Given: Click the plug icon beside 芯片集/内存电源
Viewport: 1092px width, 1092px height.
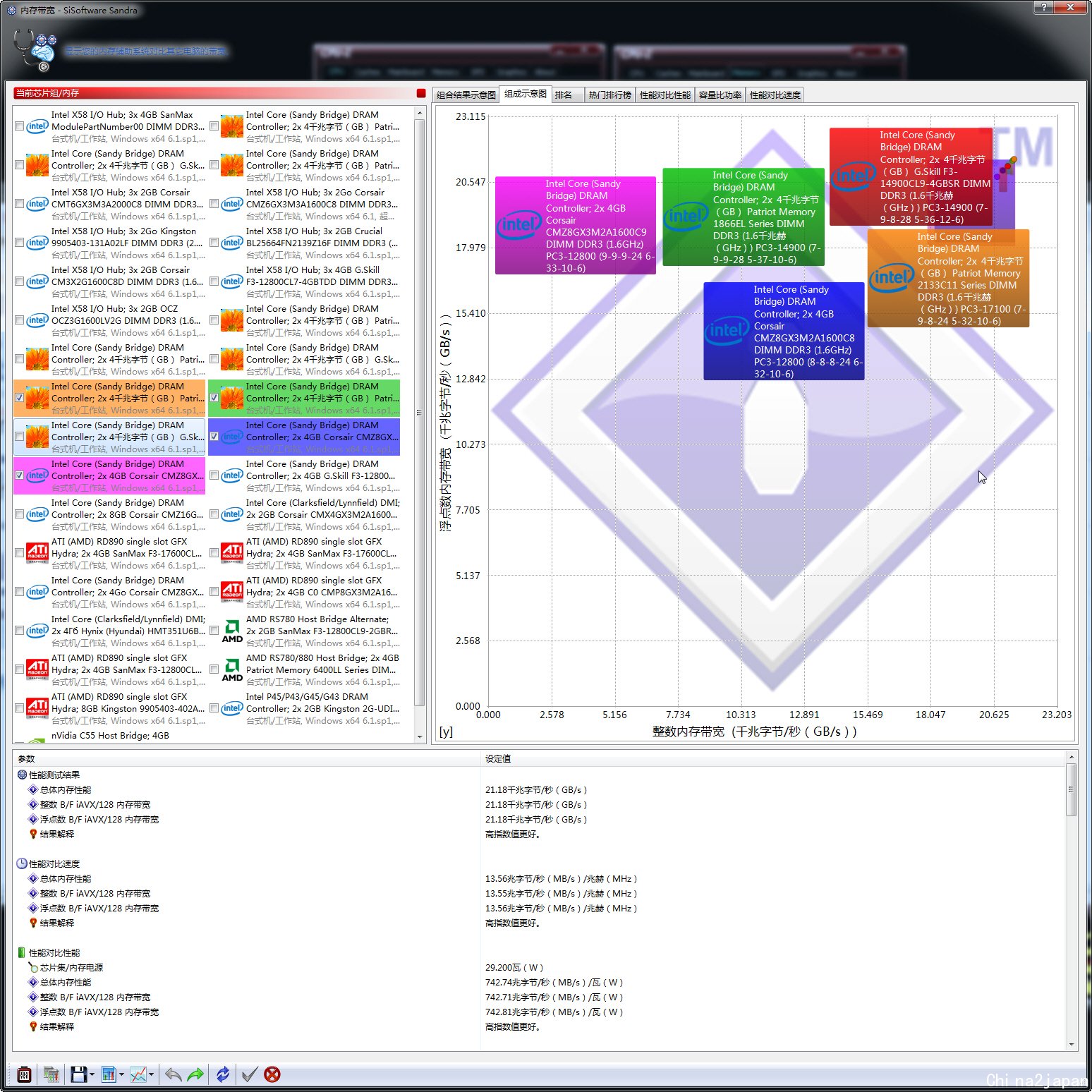Looking at the screenshot, I should point(33,967).
